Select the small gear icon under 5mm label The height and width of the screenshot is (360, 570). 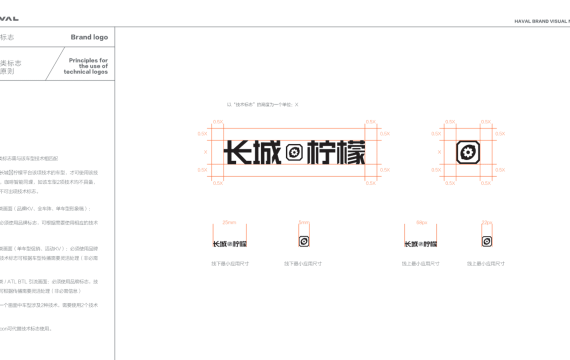[x=304, y=241]
